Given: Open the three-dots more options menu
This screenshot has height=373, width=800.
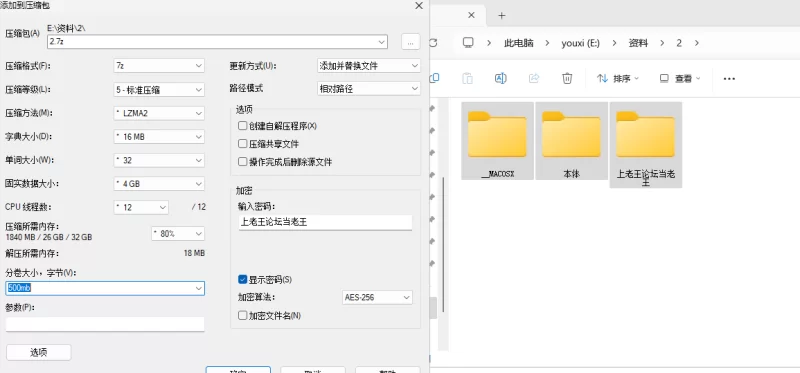Looking at the screenshot, I should (729, 79).
